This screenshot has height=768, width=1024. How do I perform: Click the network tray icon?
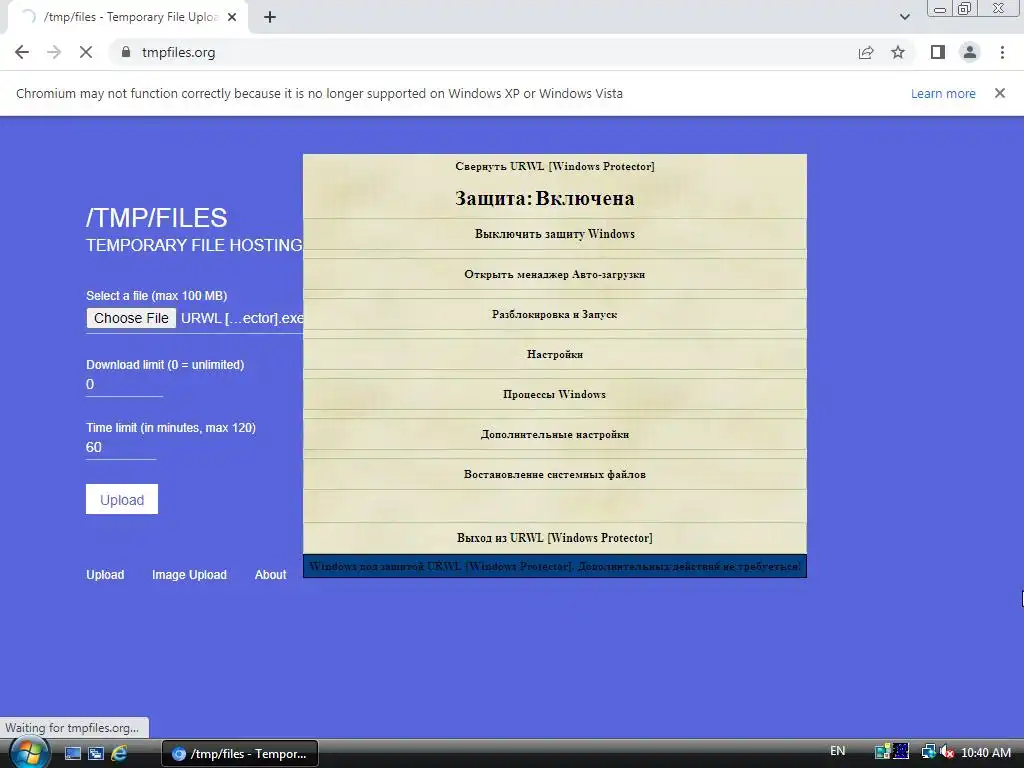[x=928, y=752]
